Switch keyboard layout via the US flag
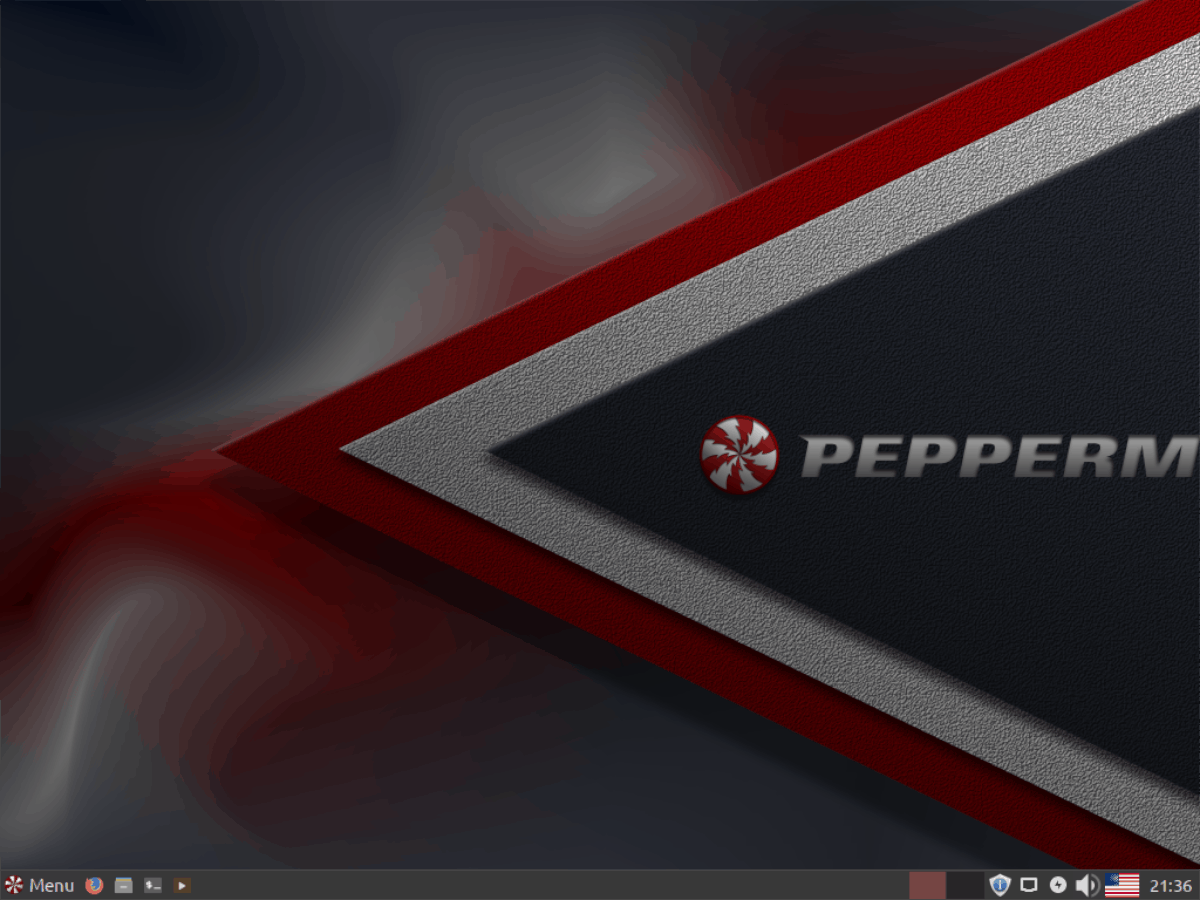1200x900 pixels. pyautogui.click(x=1122, y=885)
